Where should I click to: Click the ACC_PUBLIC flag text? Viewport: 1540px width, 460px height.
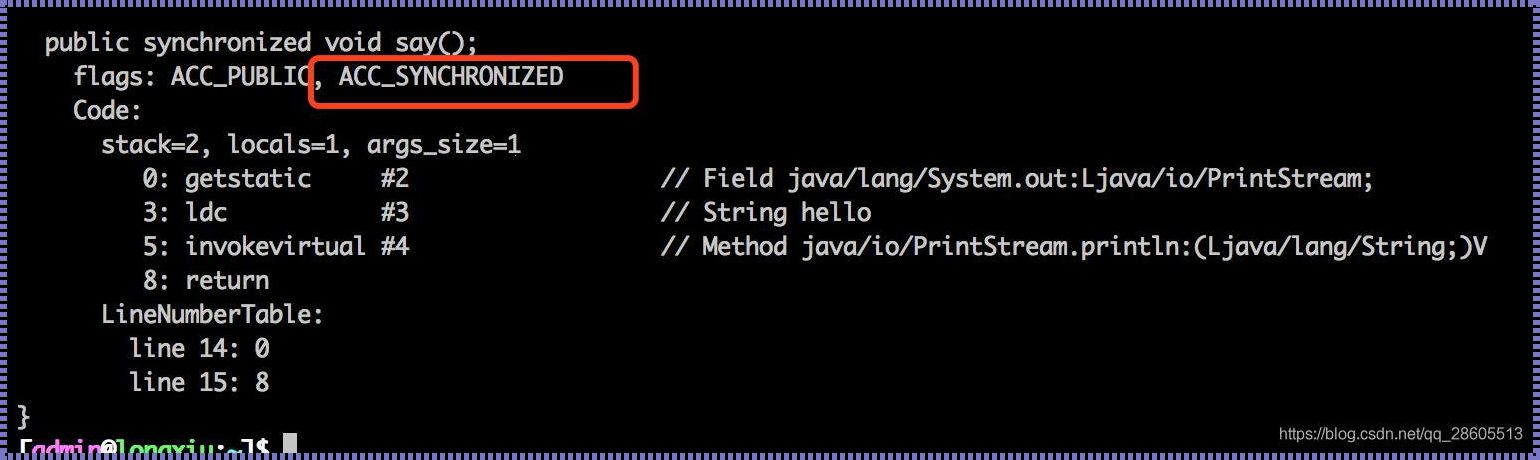[240, 76]
